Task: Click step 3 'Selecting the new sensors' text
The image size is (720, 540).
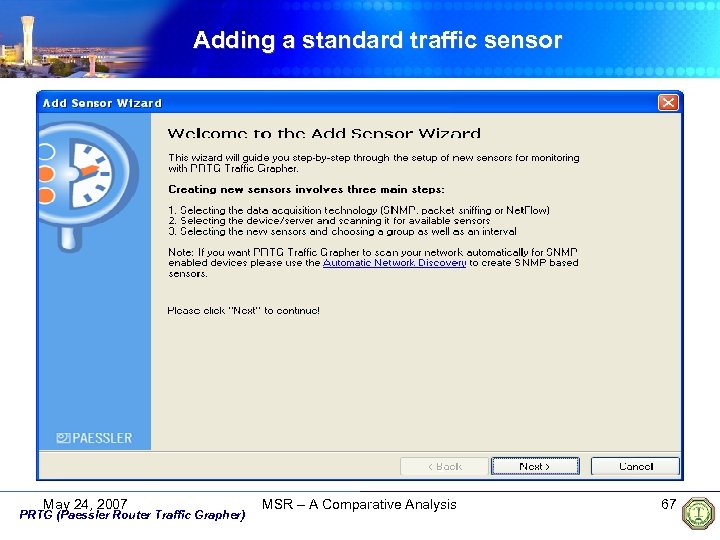Action: [x=342, y=231]
